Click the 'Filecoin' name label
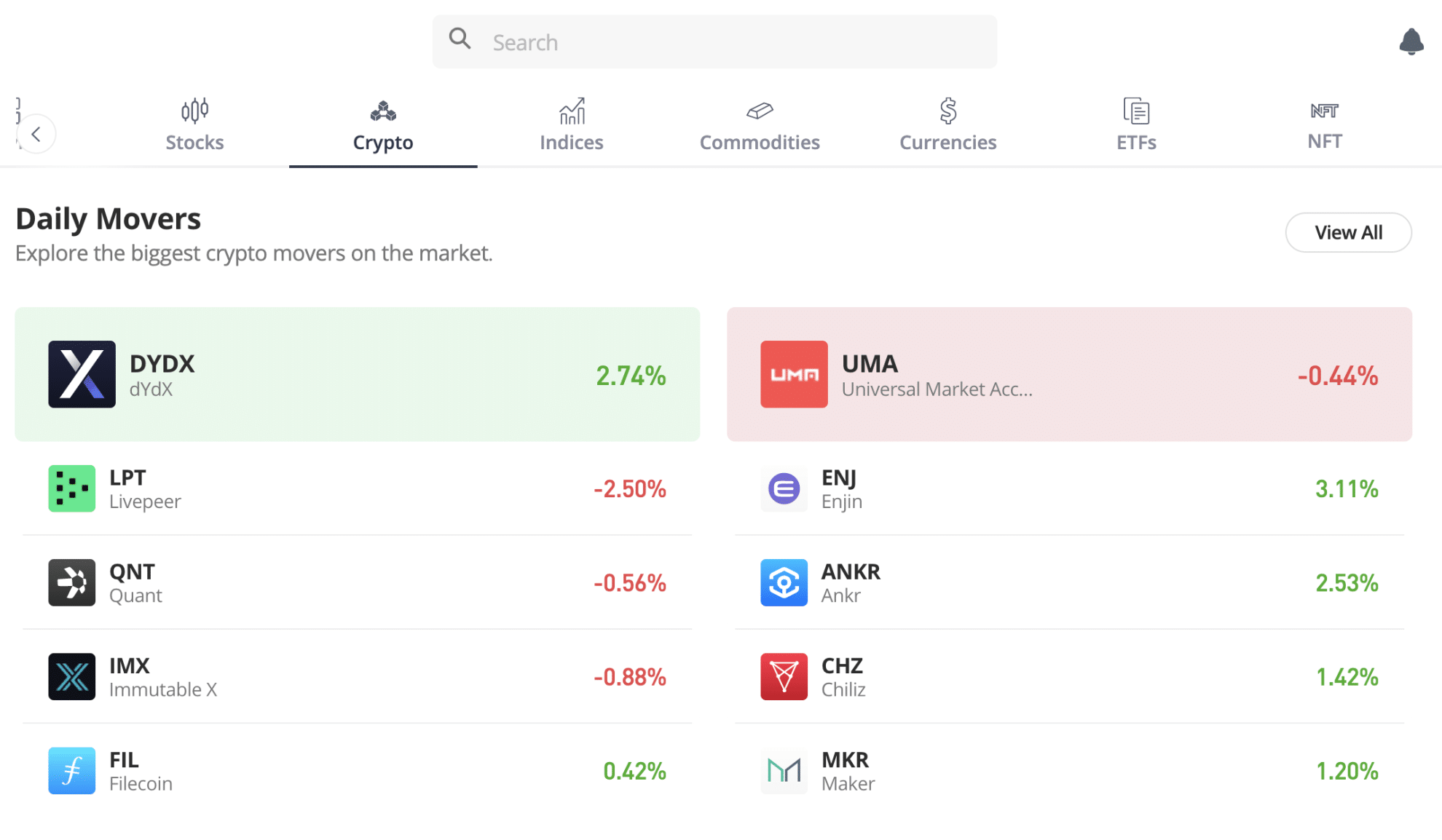The height and width of the screenshot is (840, 1442). (141, 783)
